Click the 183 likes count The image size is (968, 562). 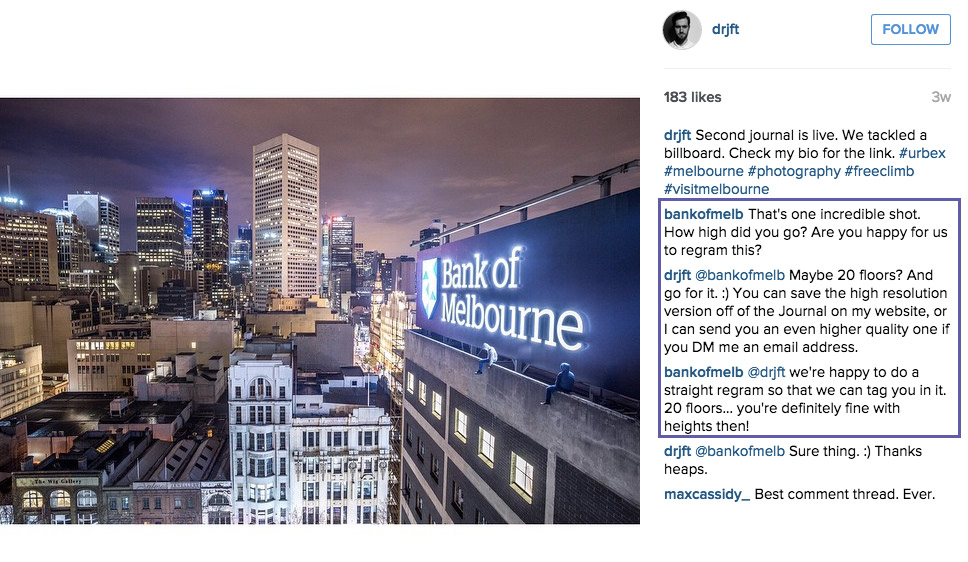click(x=693, y=97)
